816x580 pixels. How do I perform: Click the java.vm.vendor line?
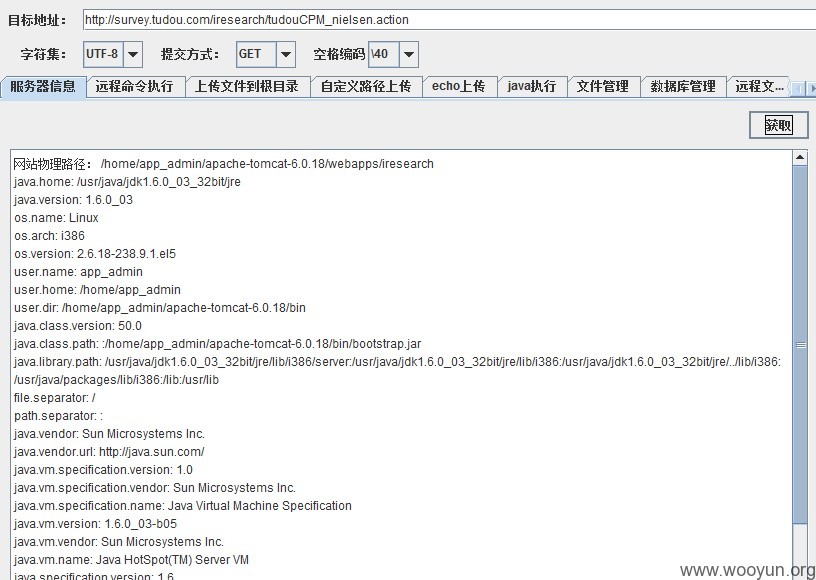point(119,542)
